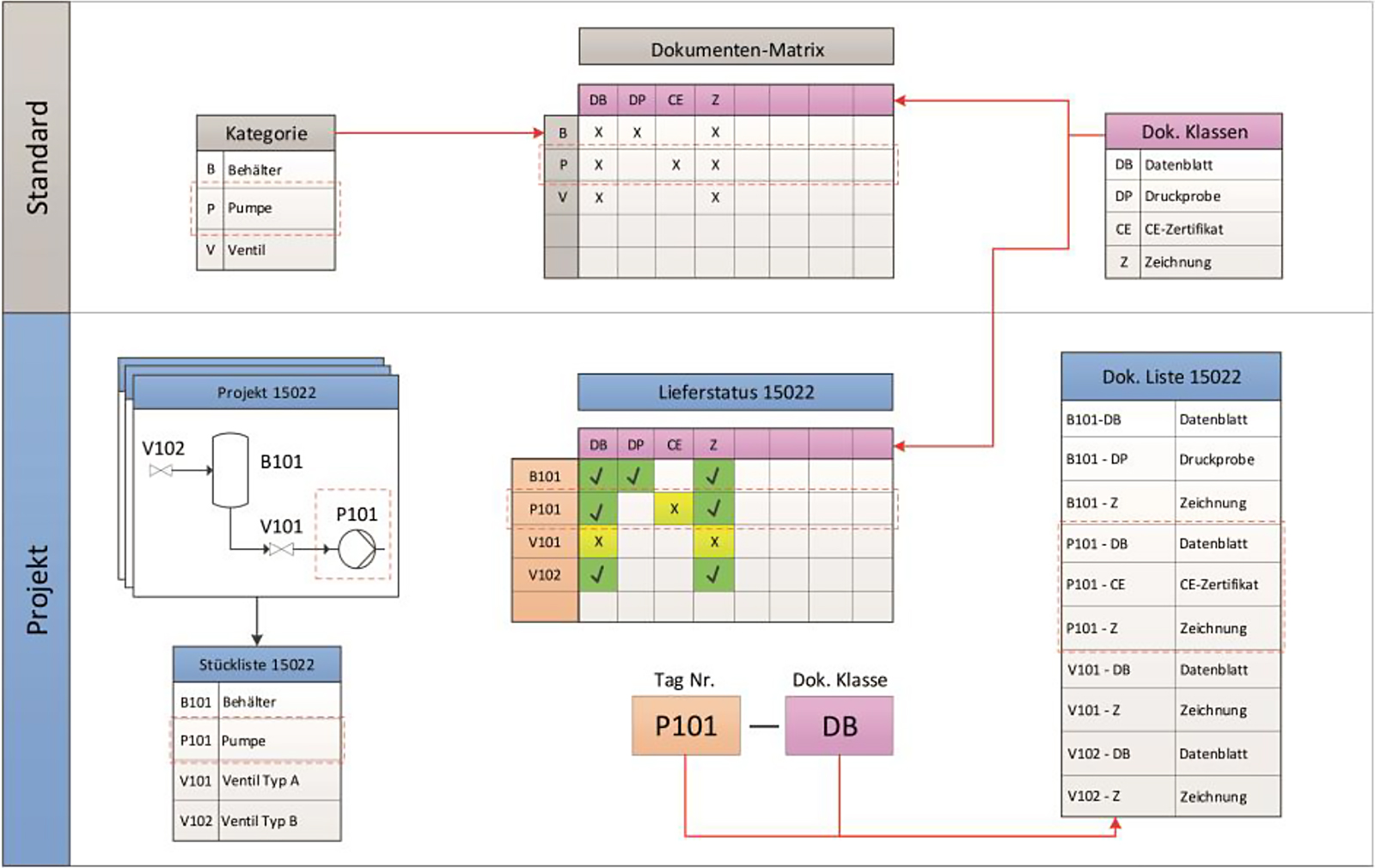Image resolution: width=1375 pixels, height=868 pixels.
Task: Uncheck the DP mark in the B row
Action: (x=636, y=131)
